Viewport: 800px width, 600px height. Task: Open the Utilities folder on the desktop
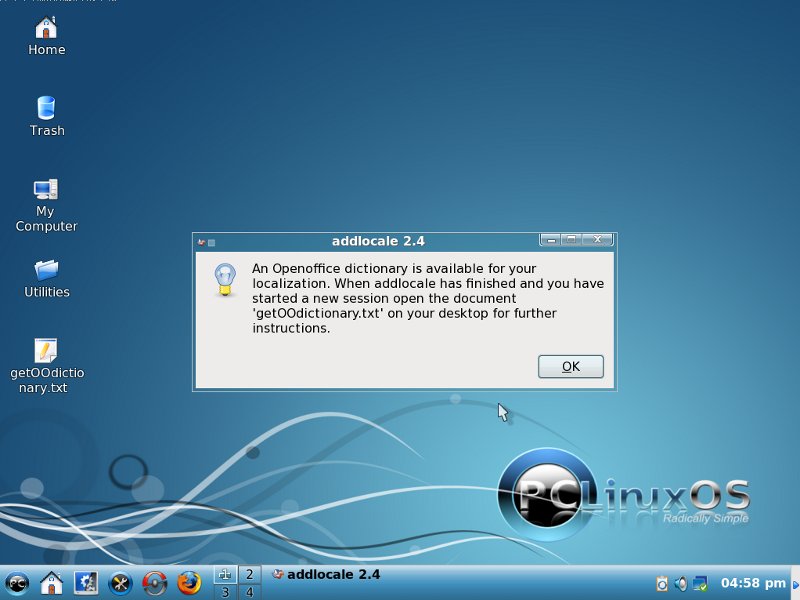click(46, 270)
